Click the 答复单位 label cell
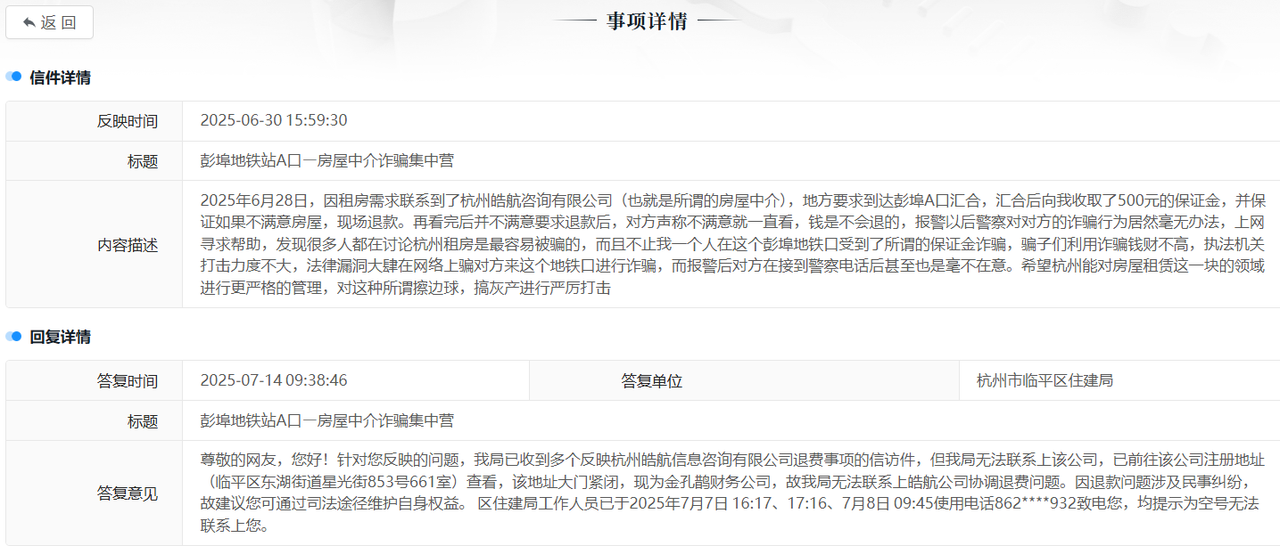 tap(651, 381)
